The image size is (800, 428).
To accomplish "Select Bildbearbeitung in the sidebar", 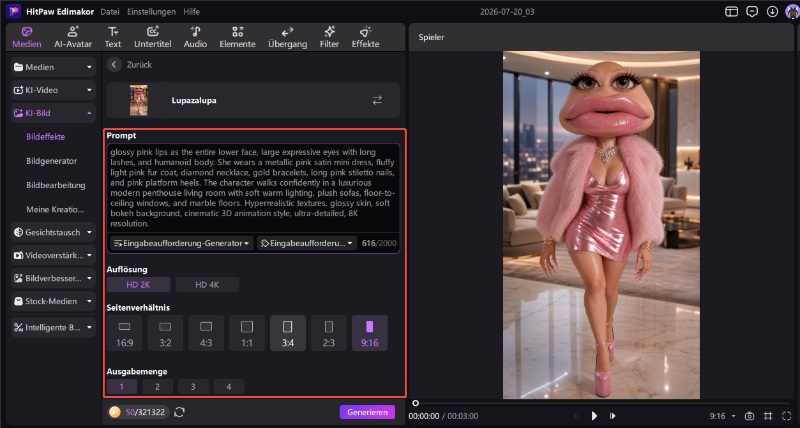I will (x=56, y=185).
